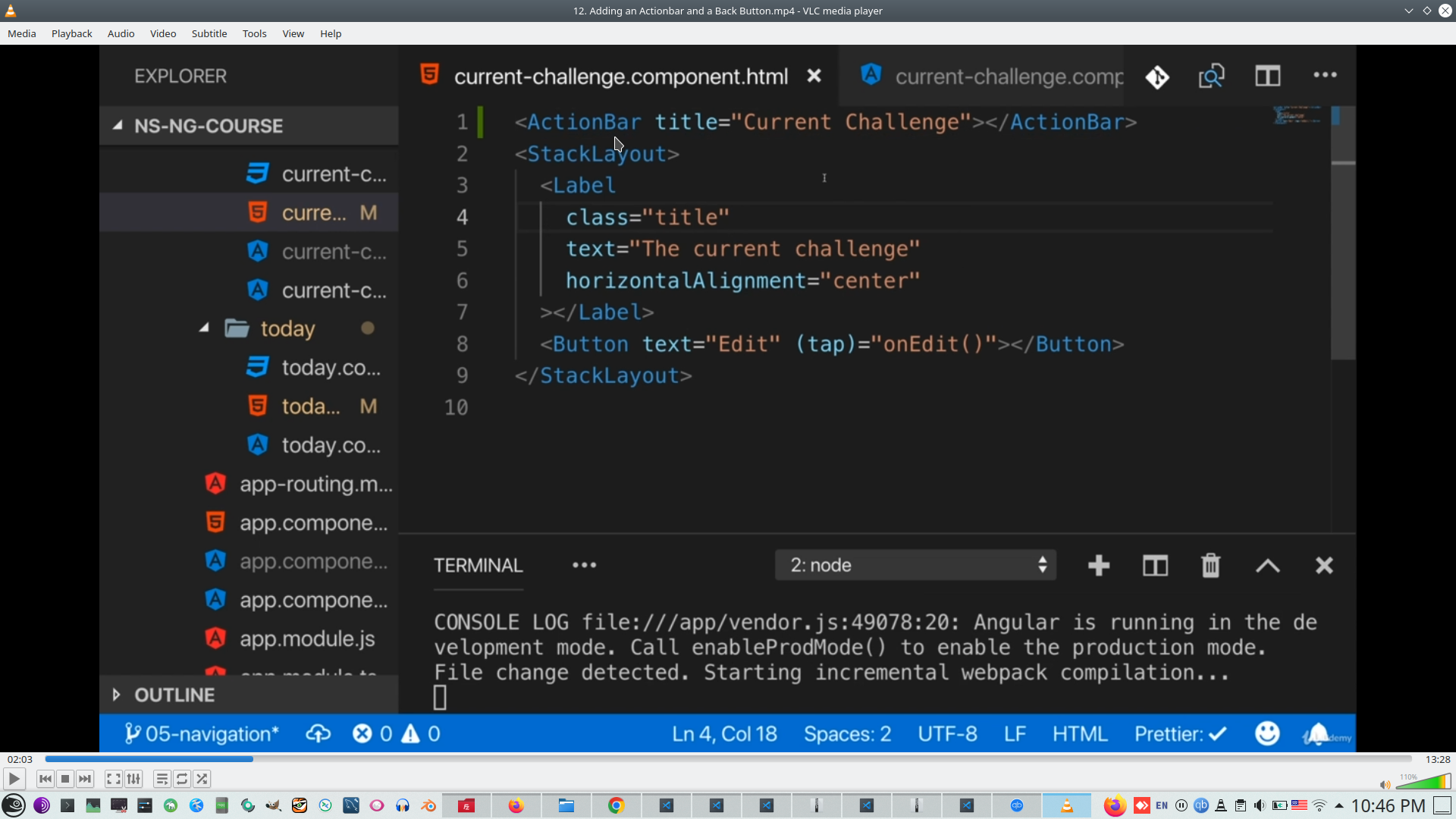Open the Subtitle menu
Viewport: 1456px width, 819px height.
click(209, 33)
